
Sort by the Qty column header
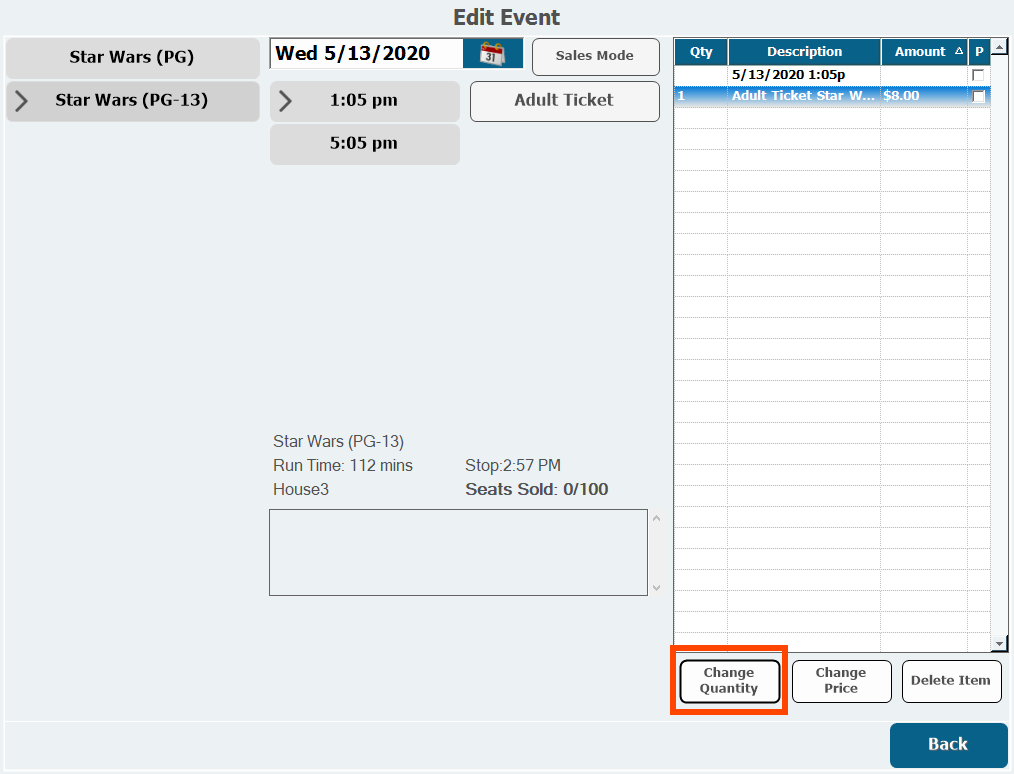tap(701, 52)
